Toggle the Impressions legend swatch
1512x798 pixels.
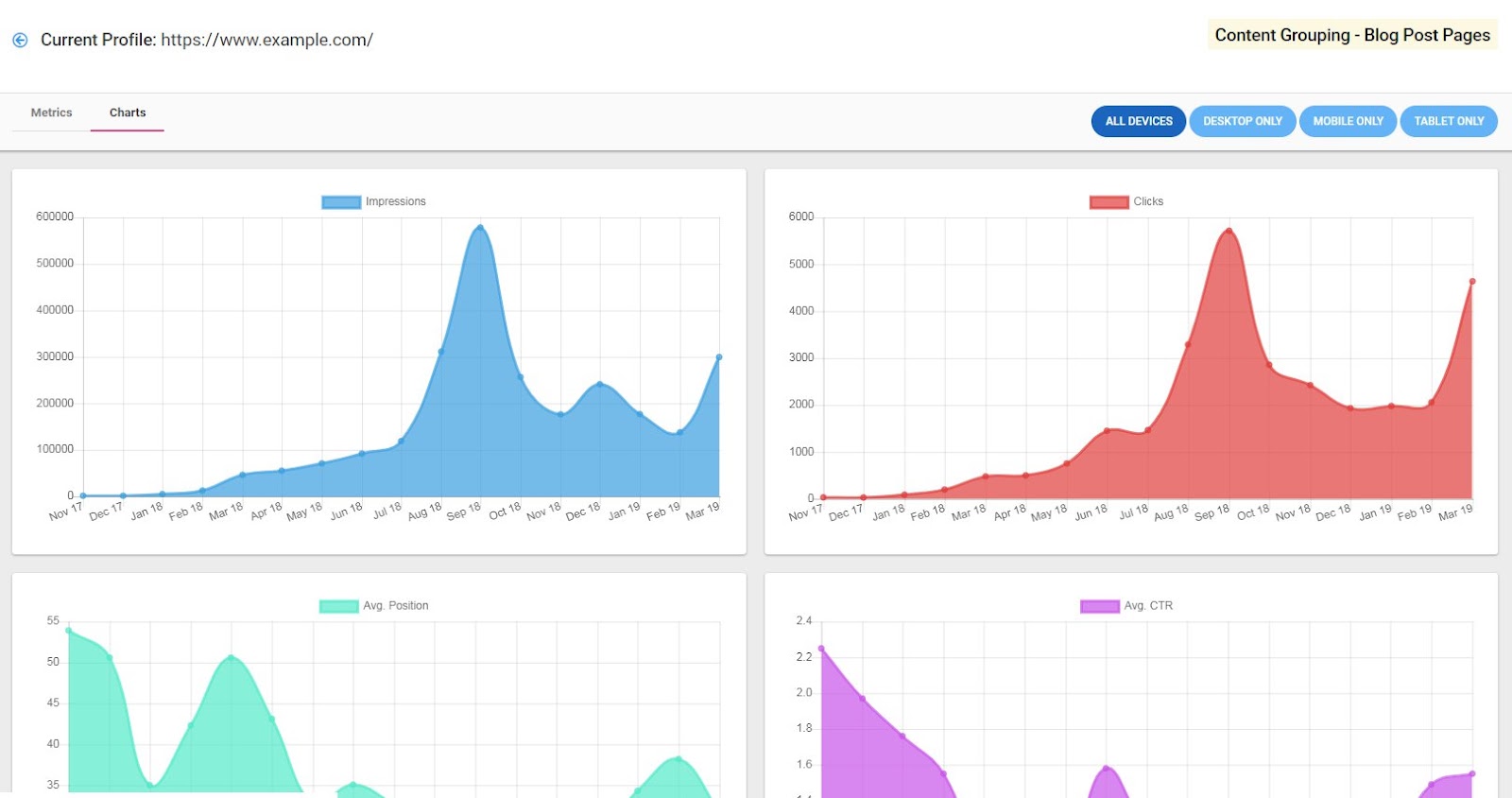341,201
